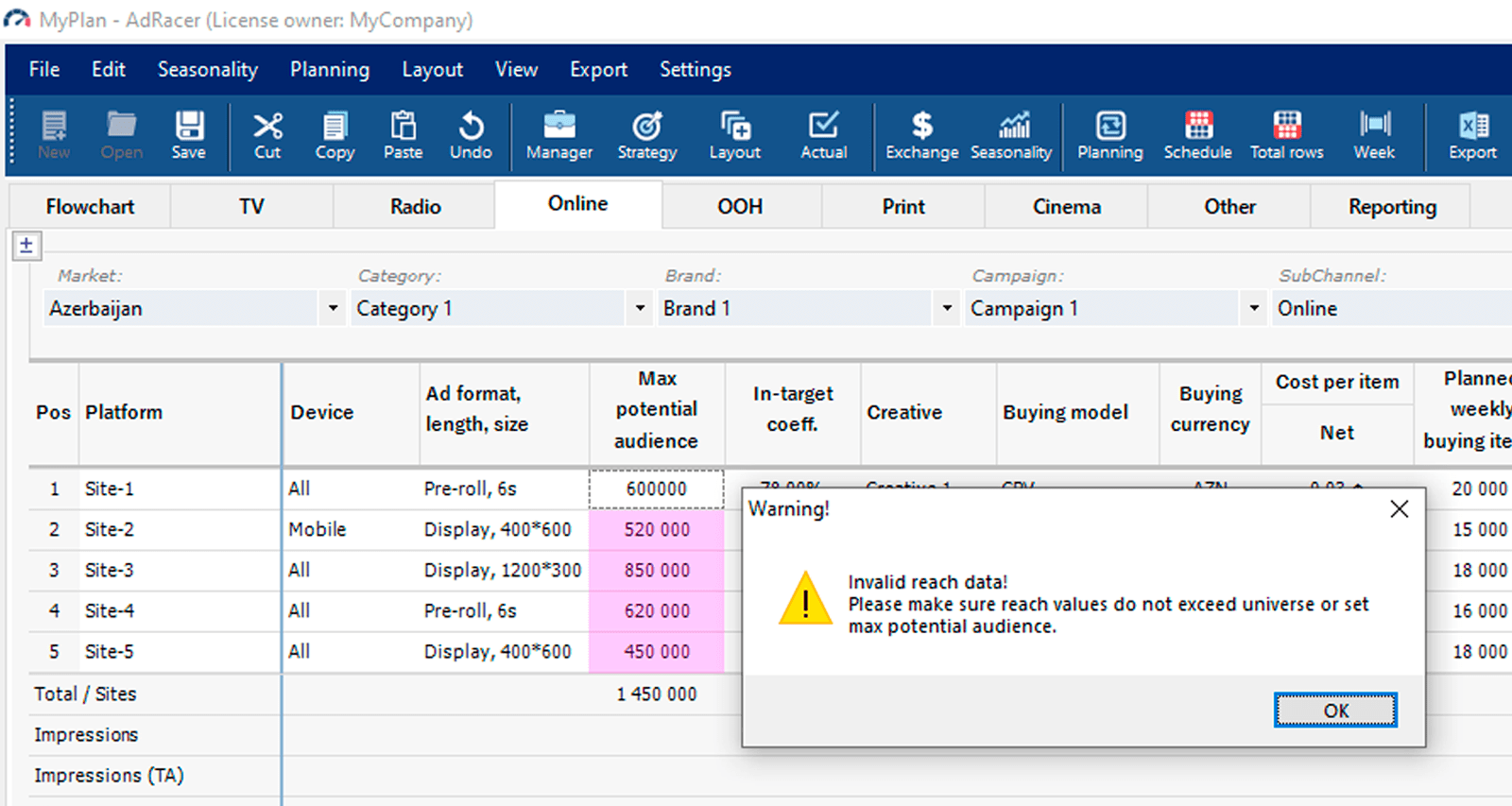
Task: Open the Manager briefcase tool
Action: coord(559,135)
